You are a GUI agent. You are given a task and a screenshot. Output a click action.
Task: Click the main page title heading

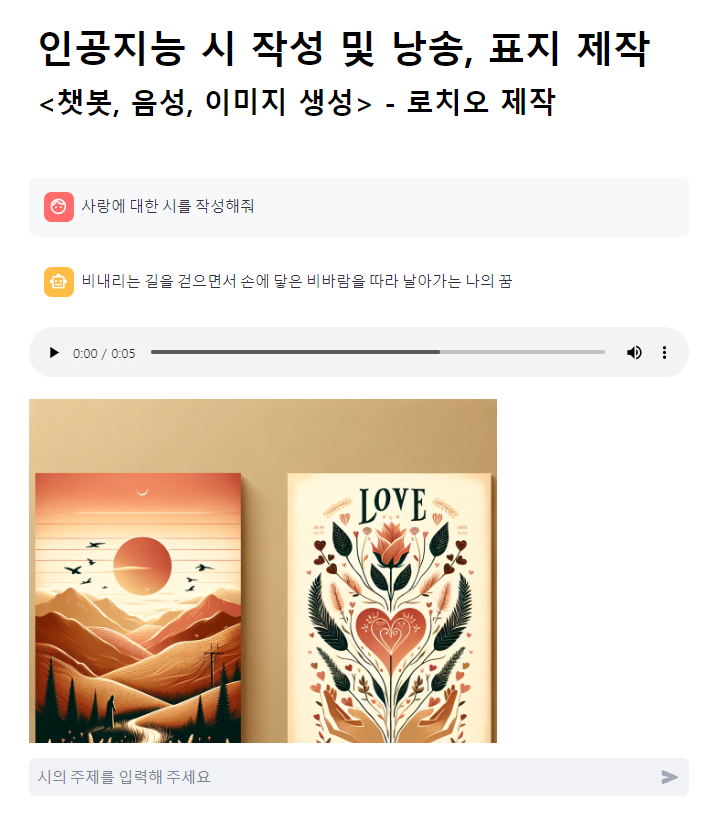click(344, 48)
